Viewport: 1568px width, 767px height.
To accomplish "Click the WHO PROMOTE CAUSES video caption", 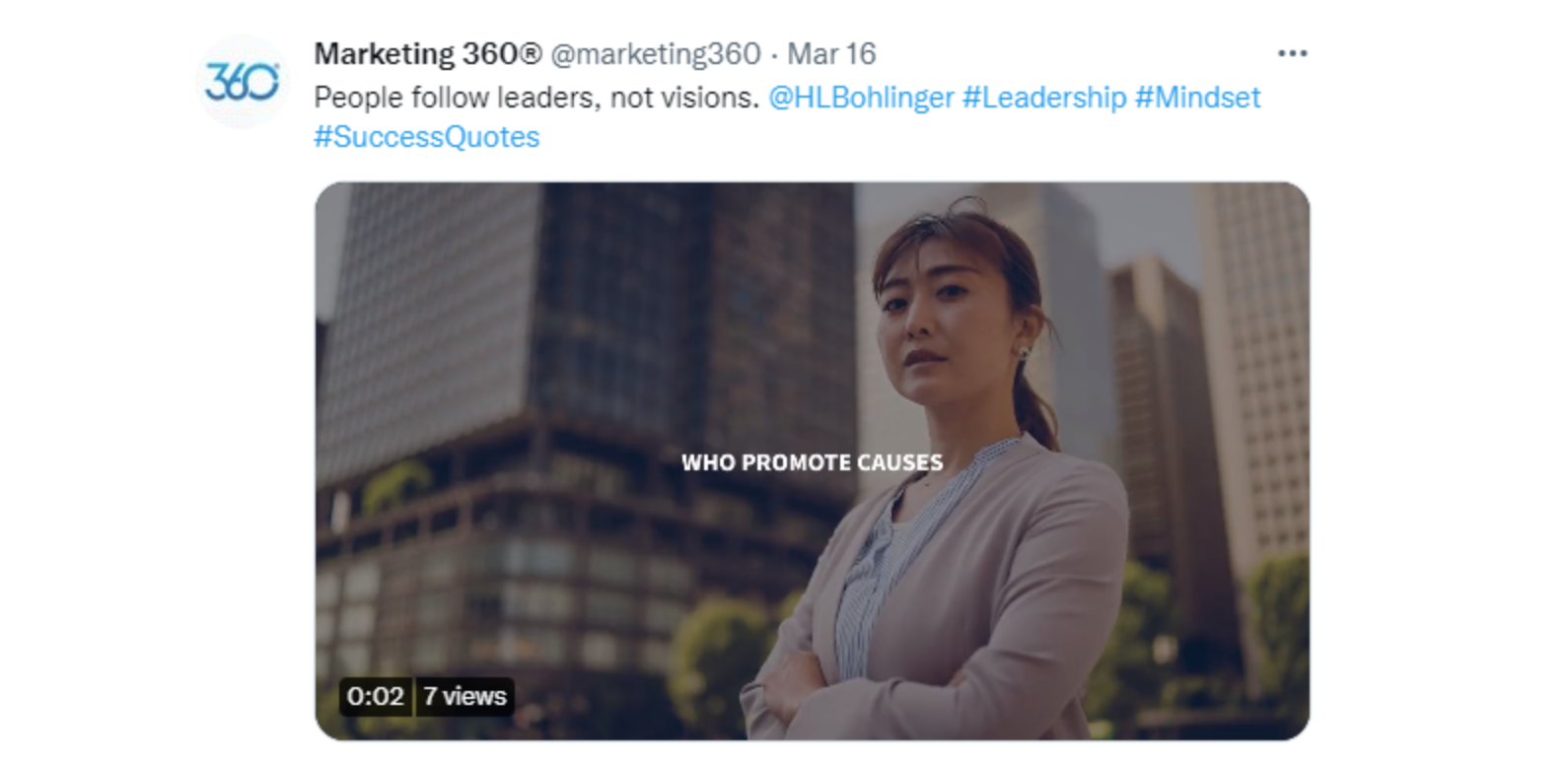I will click(812, 462).
